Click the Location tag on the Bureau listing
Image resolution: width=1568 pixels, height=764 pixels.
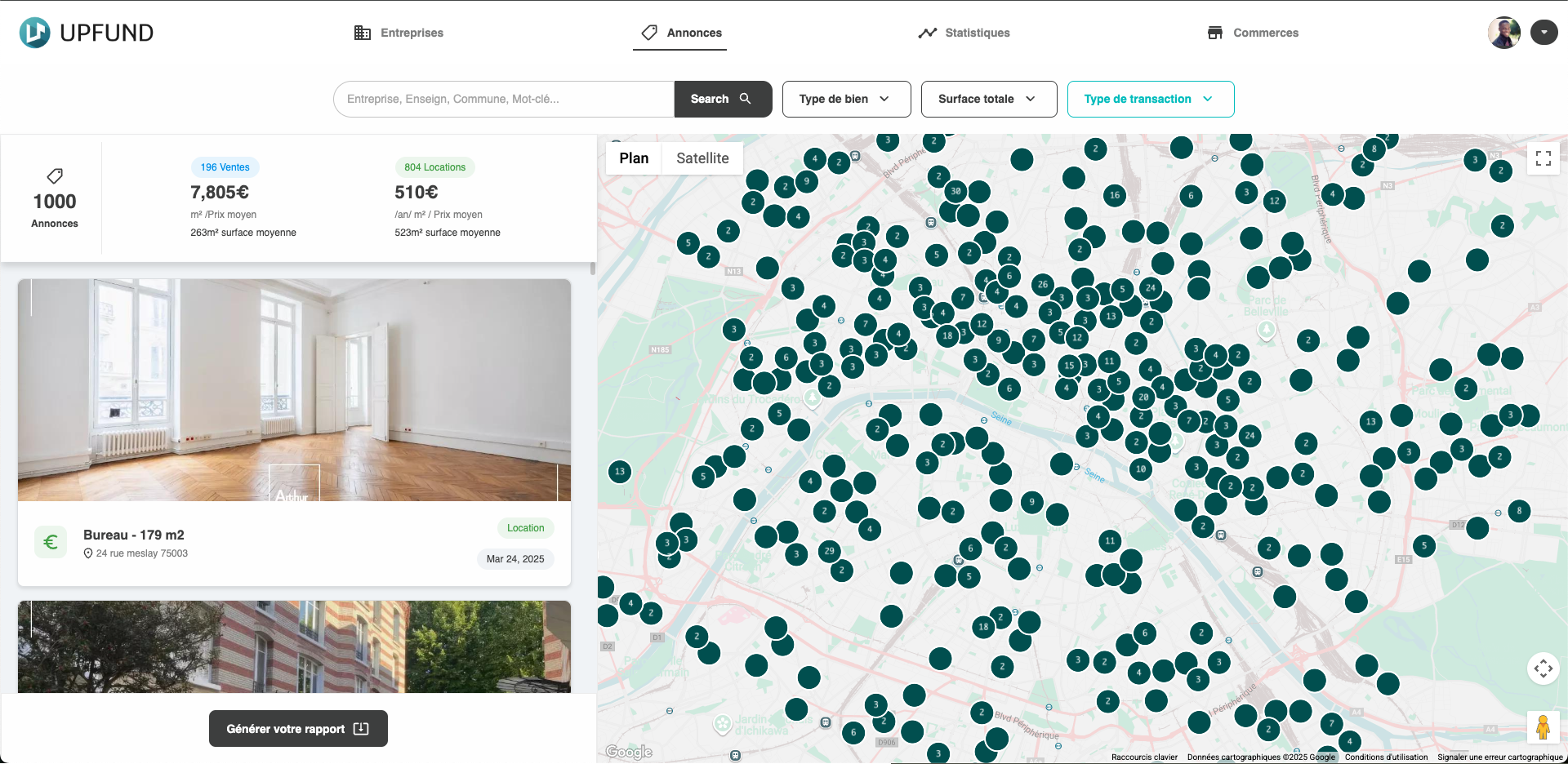[x=525, y=528]
